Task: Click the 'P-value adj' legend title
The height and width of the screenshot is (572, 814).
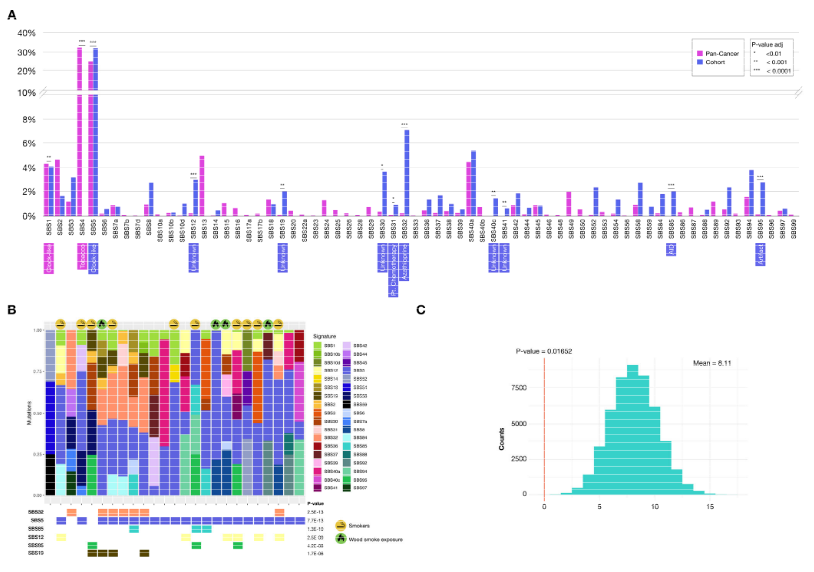Action: coord(768,45)
